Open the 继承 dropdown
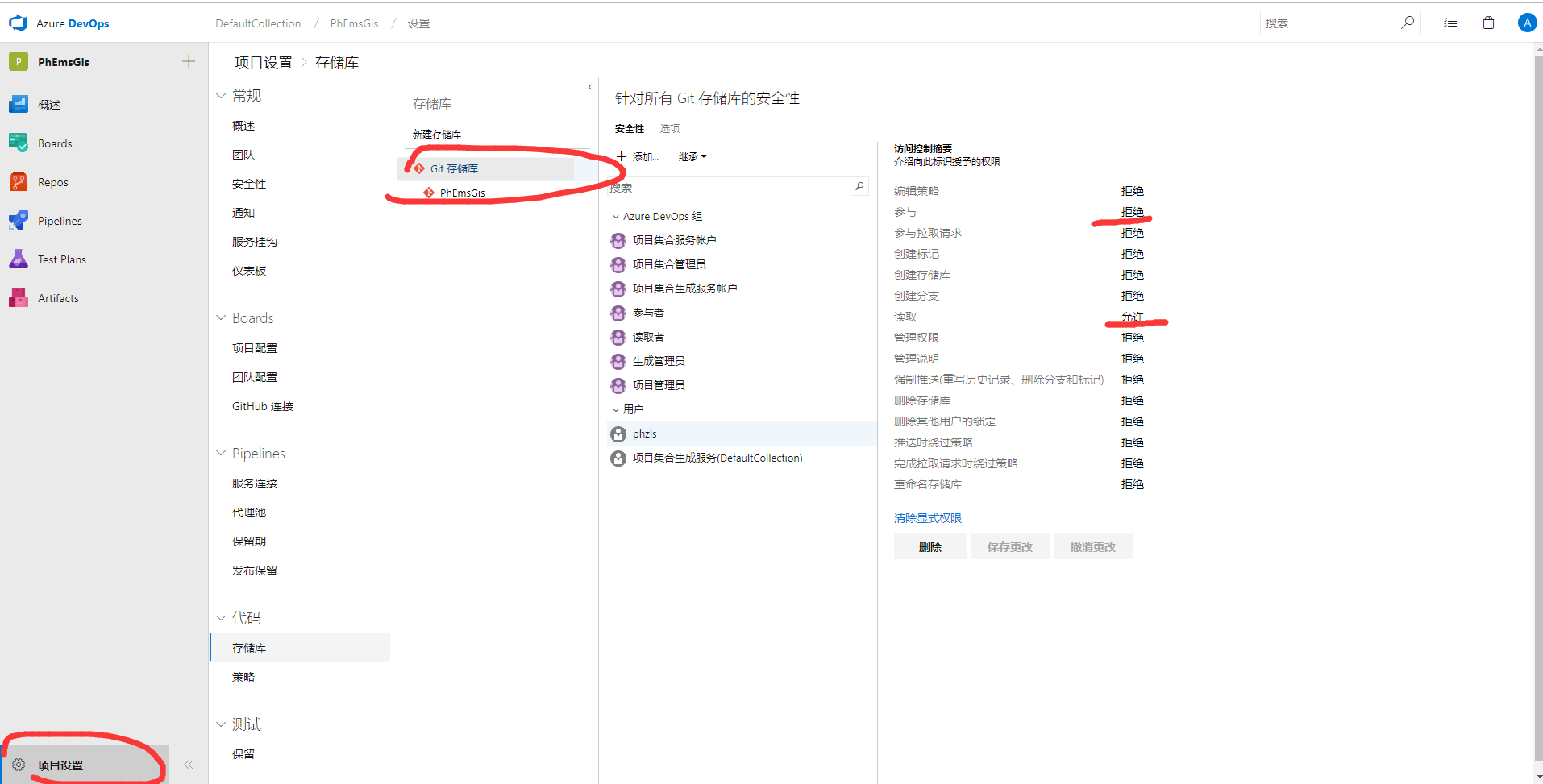 (692, 157)
